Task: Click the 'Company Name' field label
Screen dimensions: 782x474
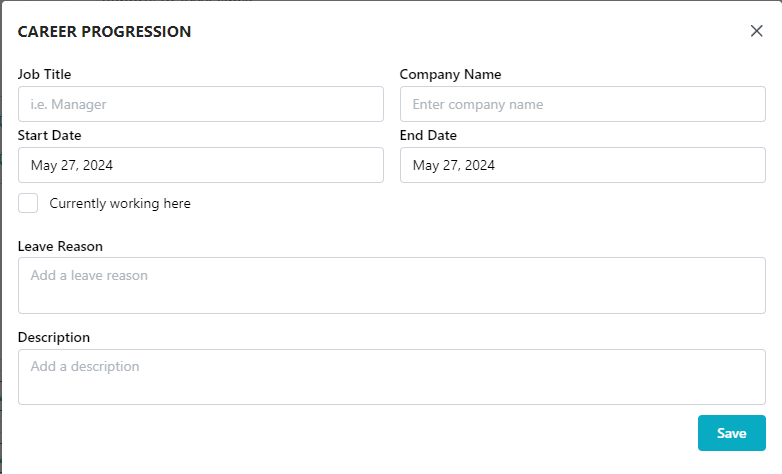Action: pos(450,74)
